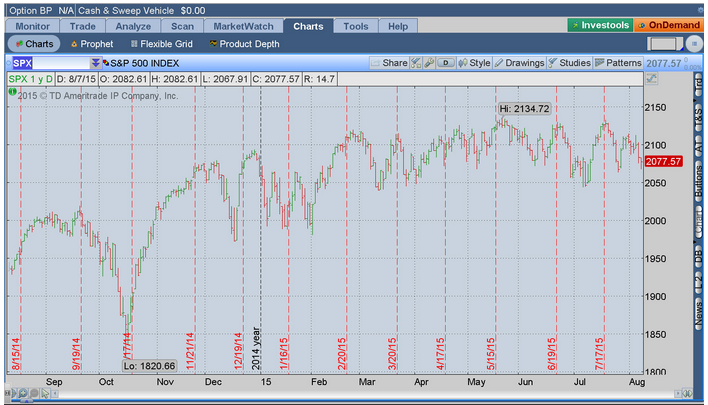708x405 pixels.
Task: Open the Buttons sidebar tab
Action: pos(699,182)
